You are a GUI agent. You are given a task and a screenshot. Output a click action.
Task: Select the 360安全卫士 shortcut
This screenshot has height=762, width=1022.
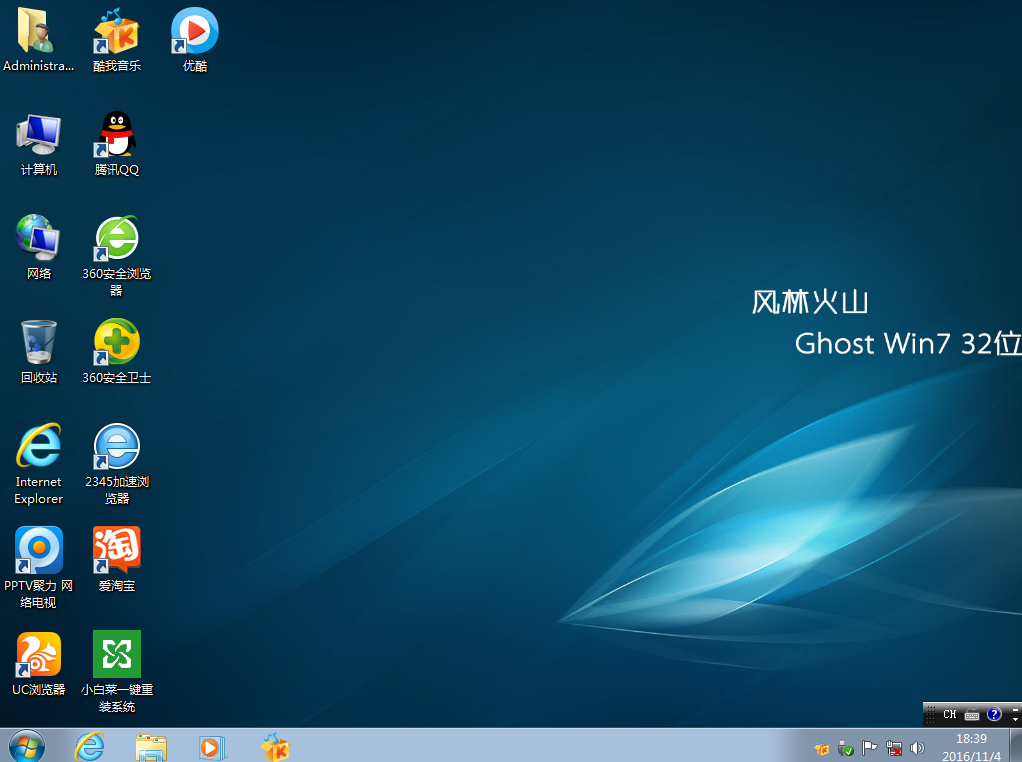coord(117,352)
